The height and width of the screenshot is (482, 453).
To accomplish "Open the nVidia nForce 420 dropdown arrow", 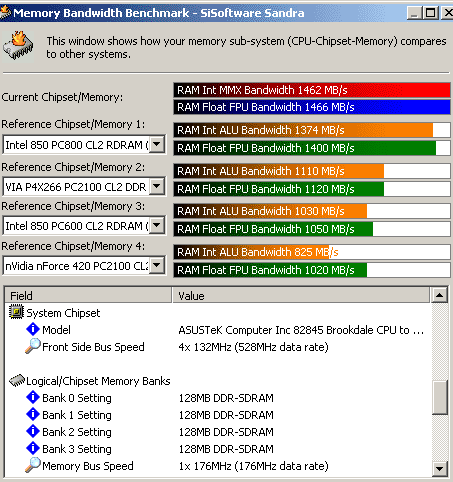I will coord(157,265).
